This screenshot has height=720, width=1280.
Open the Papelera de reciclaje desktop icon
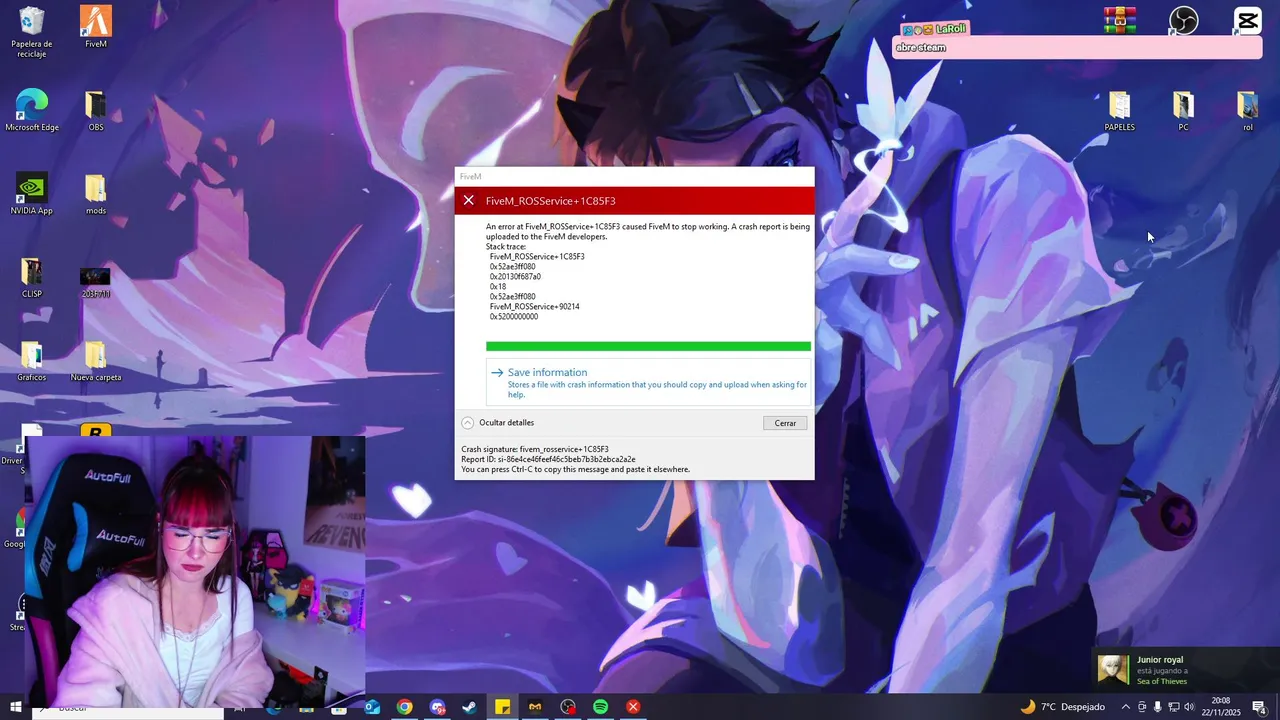click(x=31, y=32)
